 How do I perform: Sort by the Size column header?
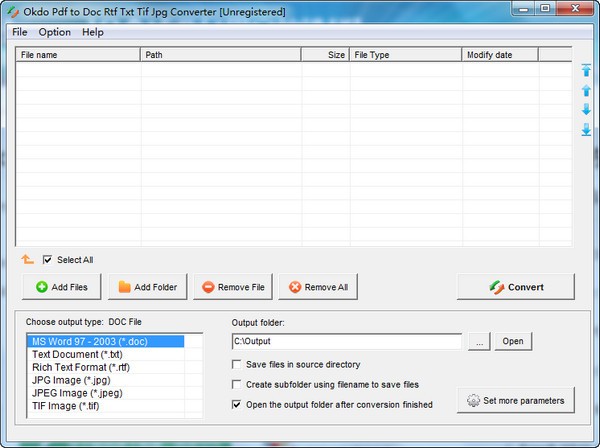tap(325, 55)
